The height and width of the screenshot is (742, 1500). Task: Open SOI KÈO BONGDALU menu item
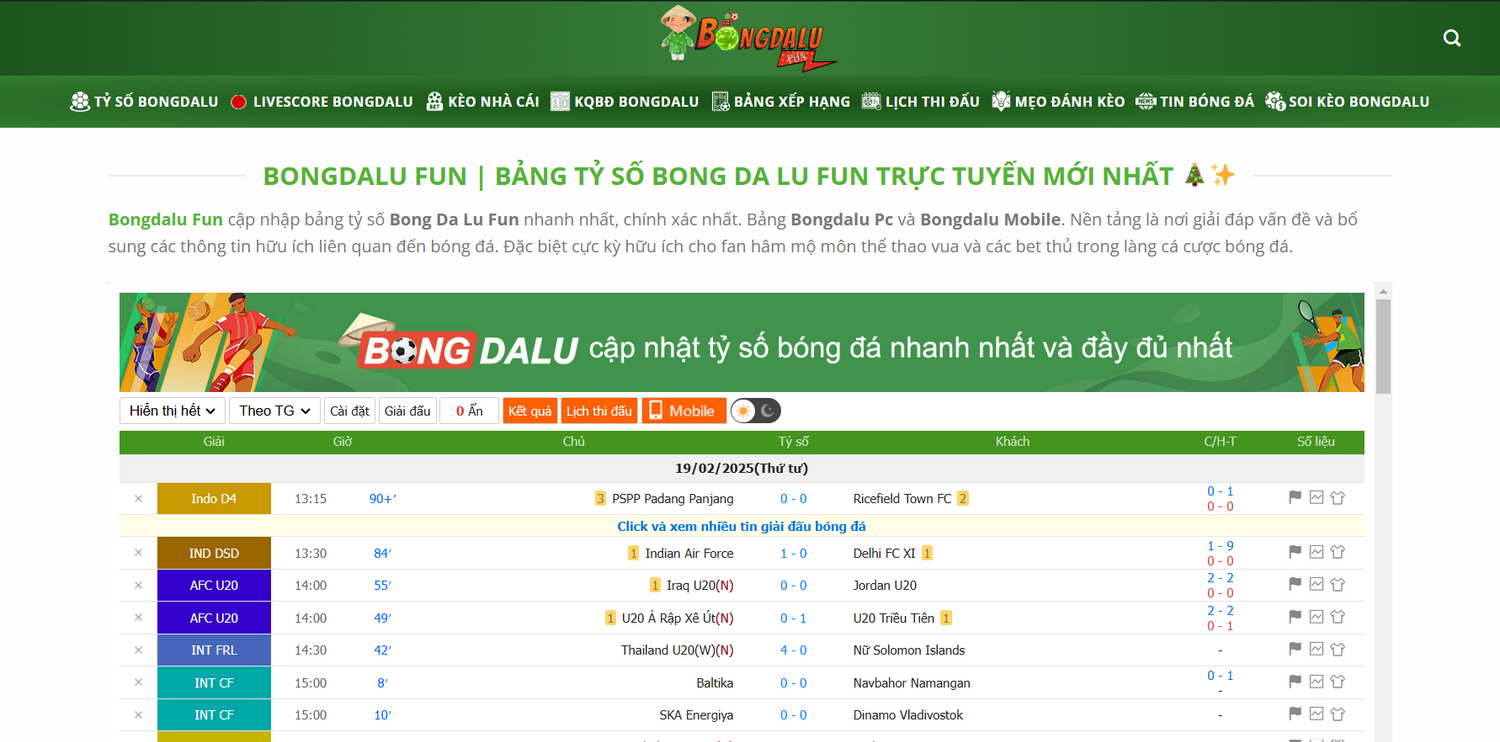click(1347, 101)
